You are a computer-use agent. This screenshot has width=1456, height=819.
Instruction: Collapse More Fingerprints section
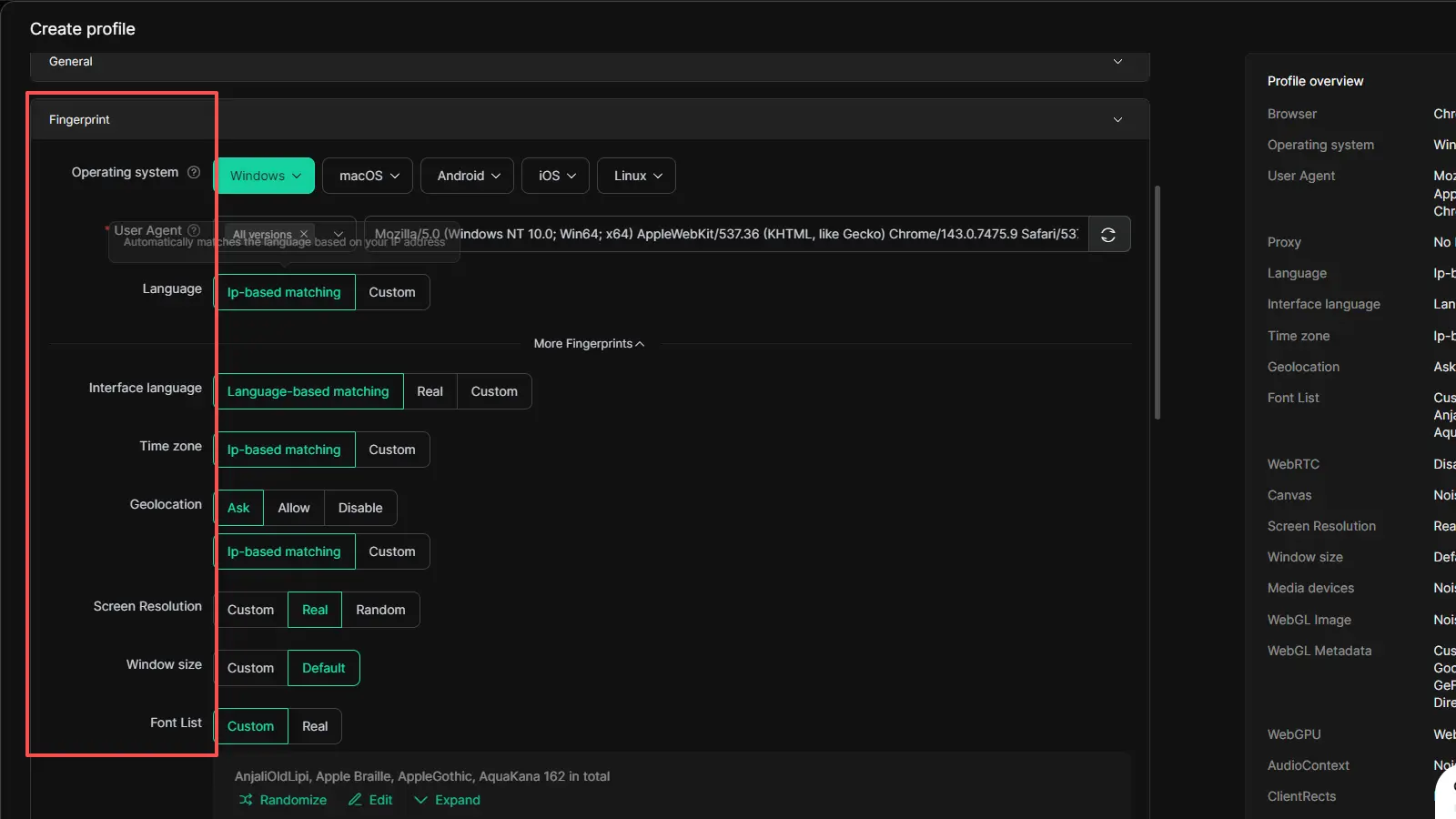click(589, 344)
